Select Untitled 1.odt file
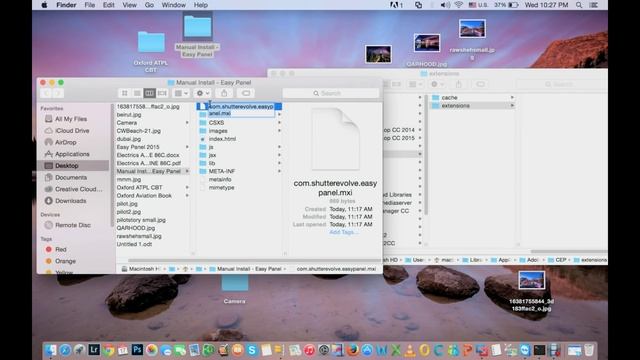Viewport: 640px width, 360px height. coord(134,244)
